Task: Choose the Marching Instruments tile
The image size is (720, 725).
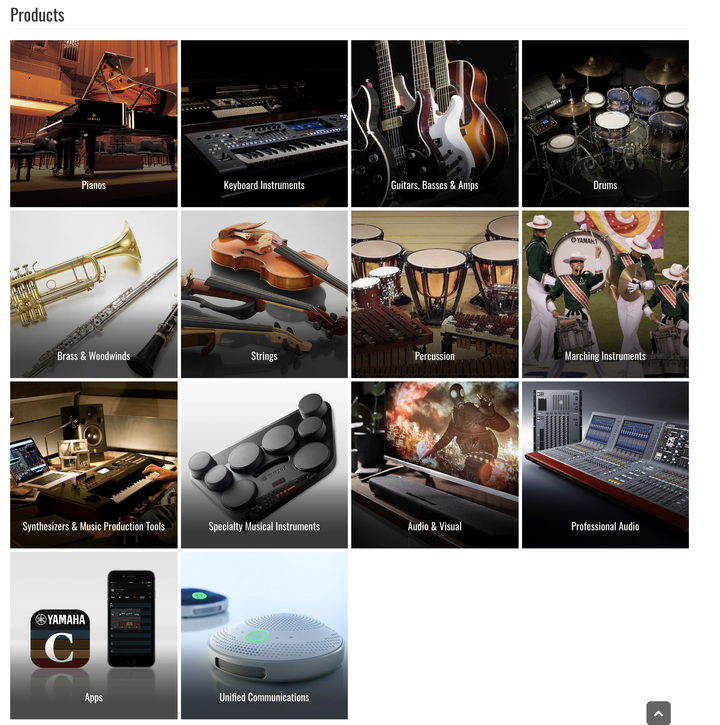Action: [x=605, y=294]
